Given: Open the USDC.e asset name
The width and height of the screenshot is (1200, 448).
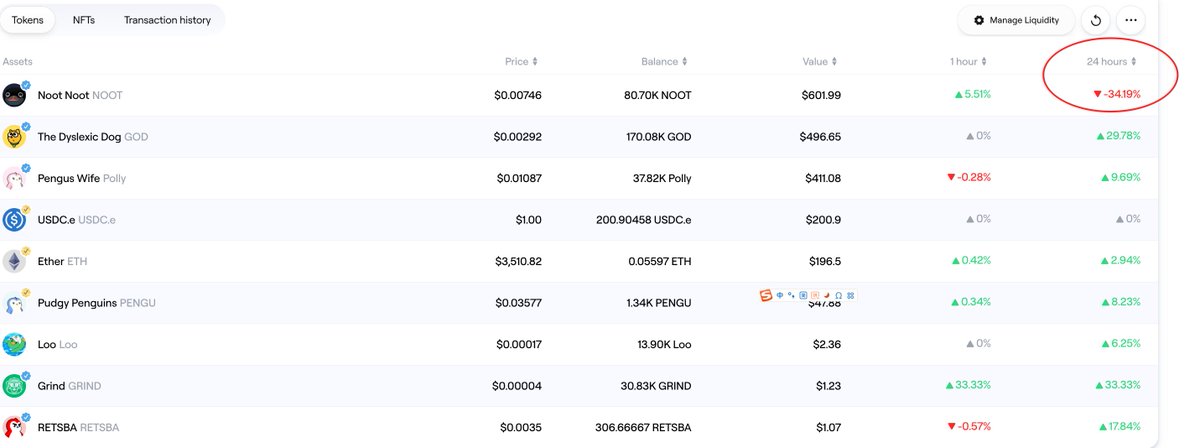Looking at the screenshot, I should coord(77,220).
